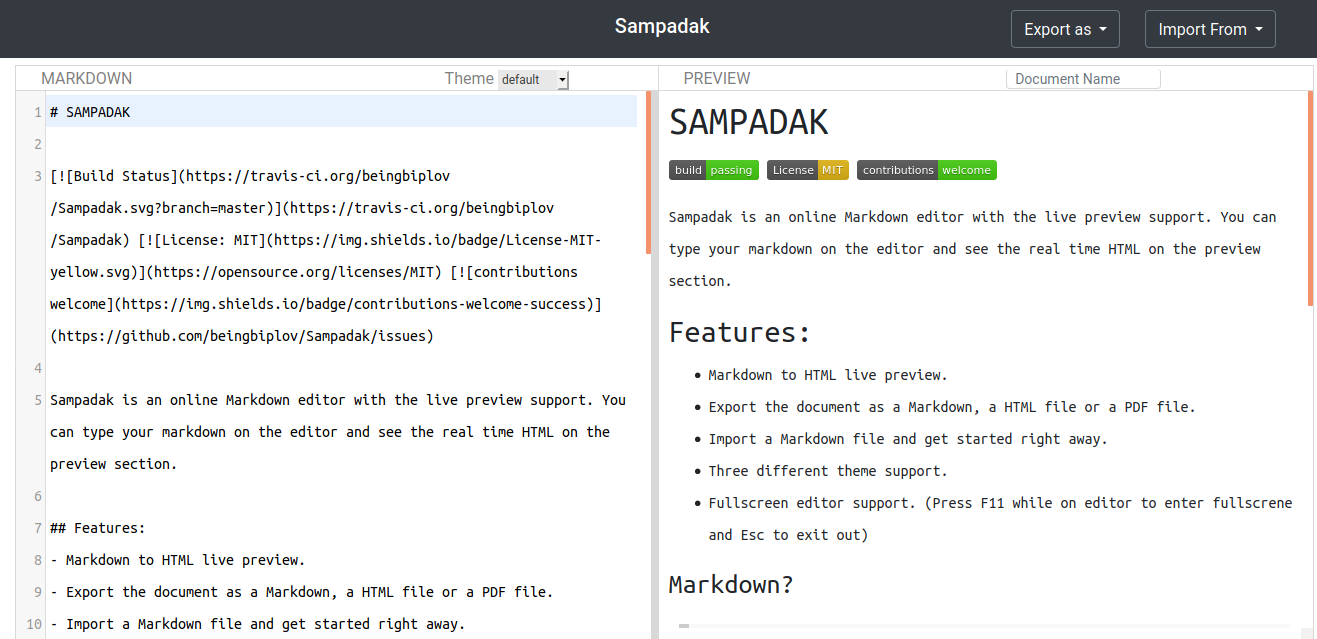The image size is (1317, 639).
Task: Click the '## Features:' line in the editor
Action: tap(98, 528)
